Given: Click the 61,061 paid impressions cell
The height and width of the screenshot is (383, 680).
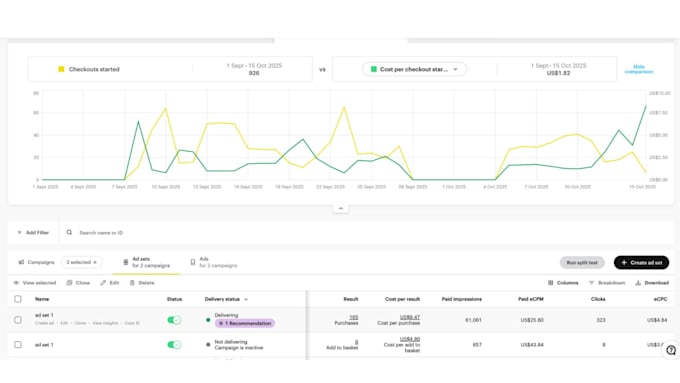Looking at the screenshot, I should pos(473,320).
